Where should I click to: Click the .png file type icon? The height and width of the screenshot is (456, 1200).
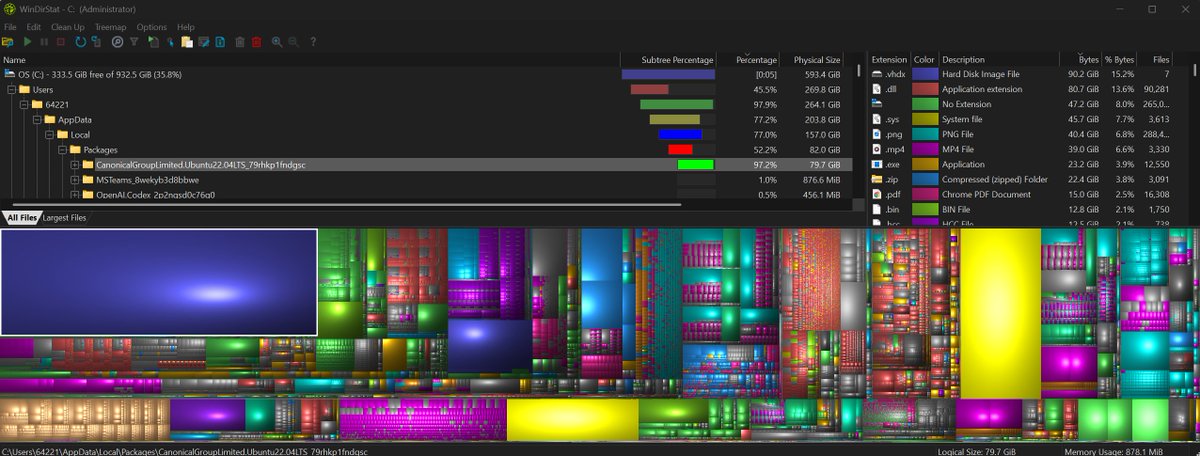click(877, 134)
